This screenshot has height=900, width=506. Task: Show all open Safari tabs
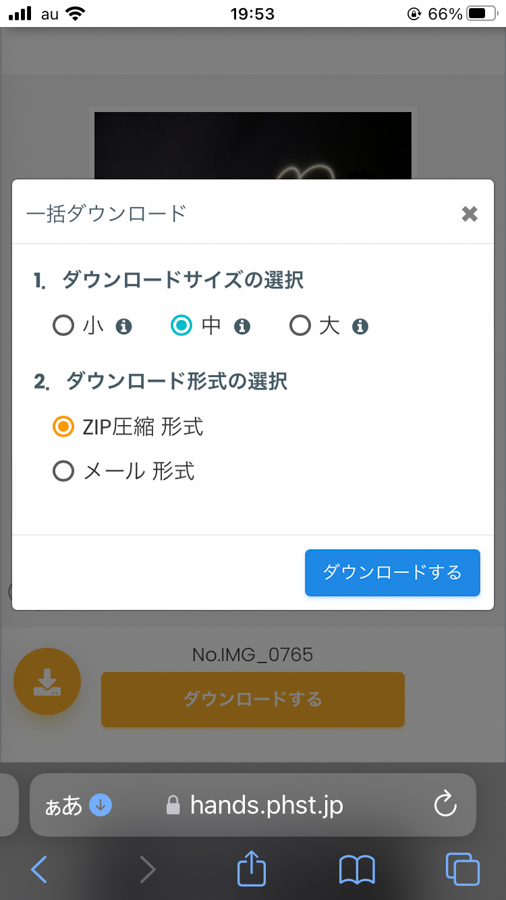pos(462,869)
